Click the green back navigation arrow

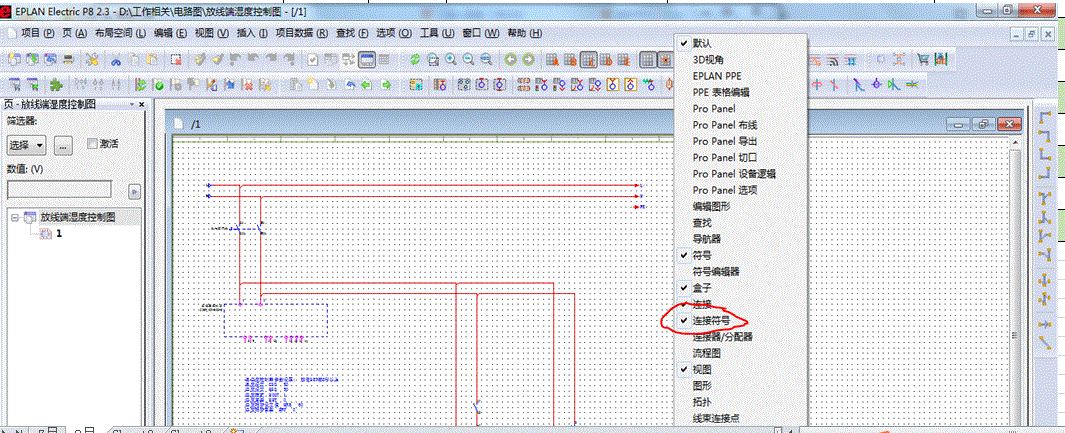(x=510, y=60)
